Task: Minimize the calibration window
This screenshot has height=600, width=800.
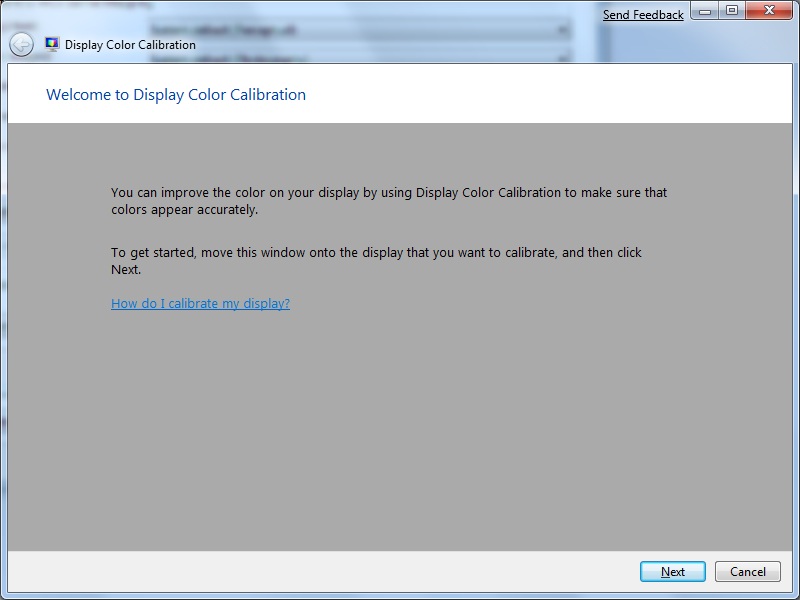Action: (x=705, y=11)
